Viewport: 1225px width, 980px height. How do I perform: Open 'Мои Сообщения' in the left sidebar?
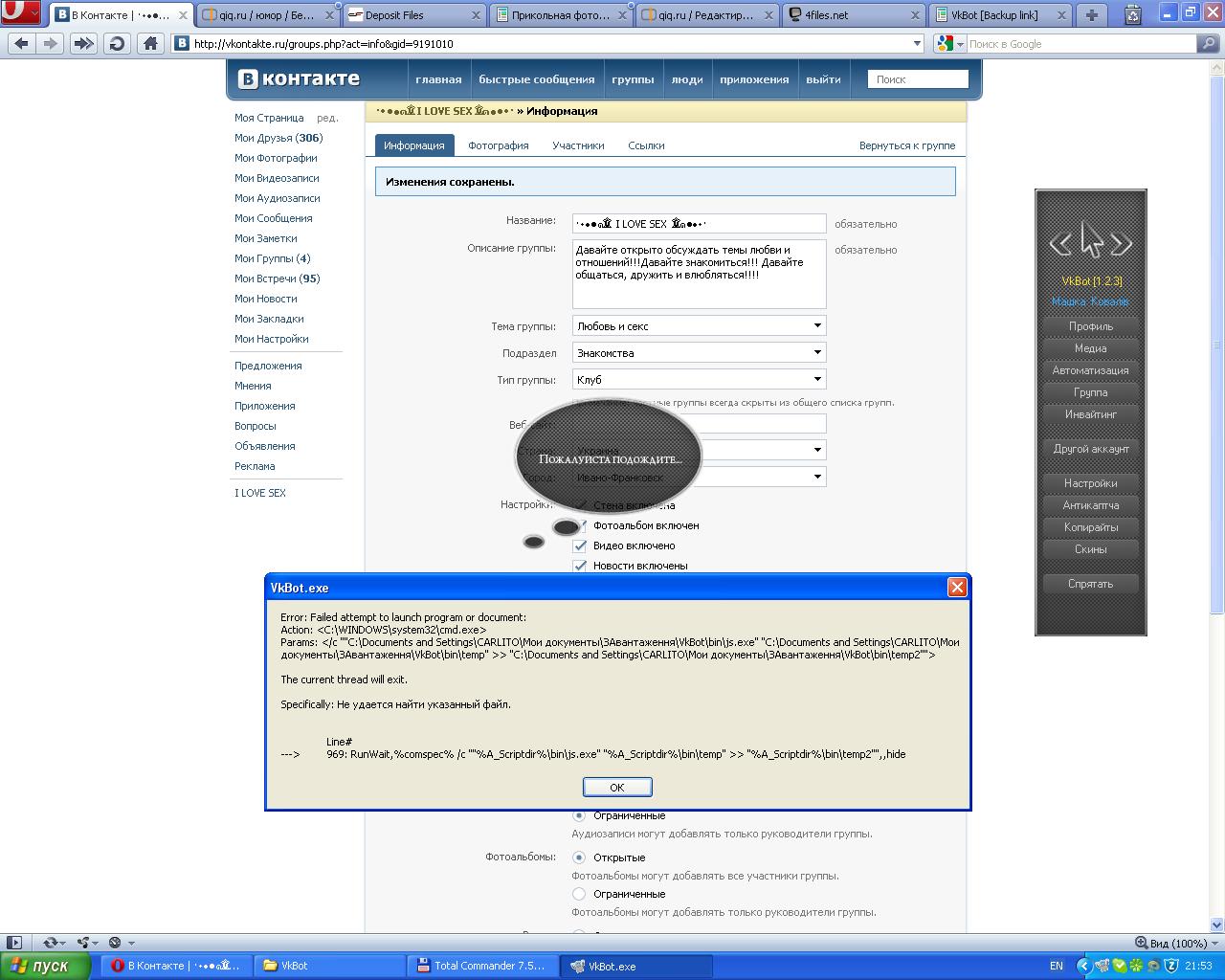click(x=274, y=218)
